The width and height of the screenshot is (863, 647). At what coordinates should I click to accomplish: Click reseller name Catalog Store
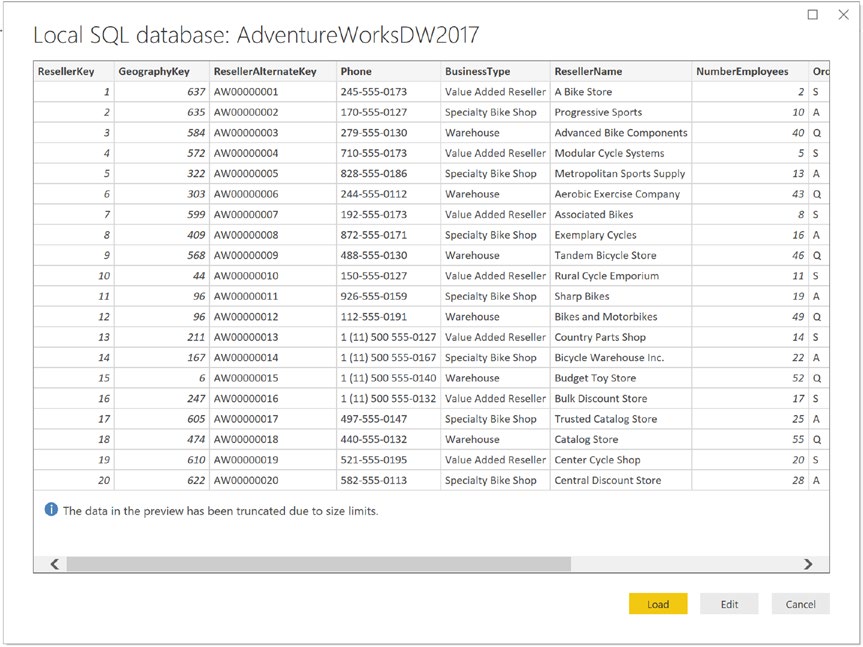tap(586, 439)
